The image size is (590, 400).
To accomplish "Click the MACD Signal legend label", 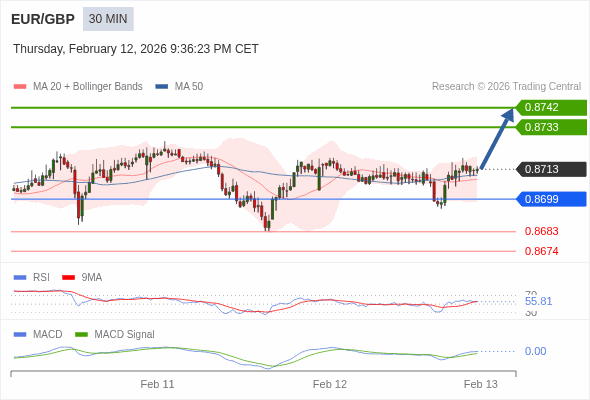I will coord(125,335).
